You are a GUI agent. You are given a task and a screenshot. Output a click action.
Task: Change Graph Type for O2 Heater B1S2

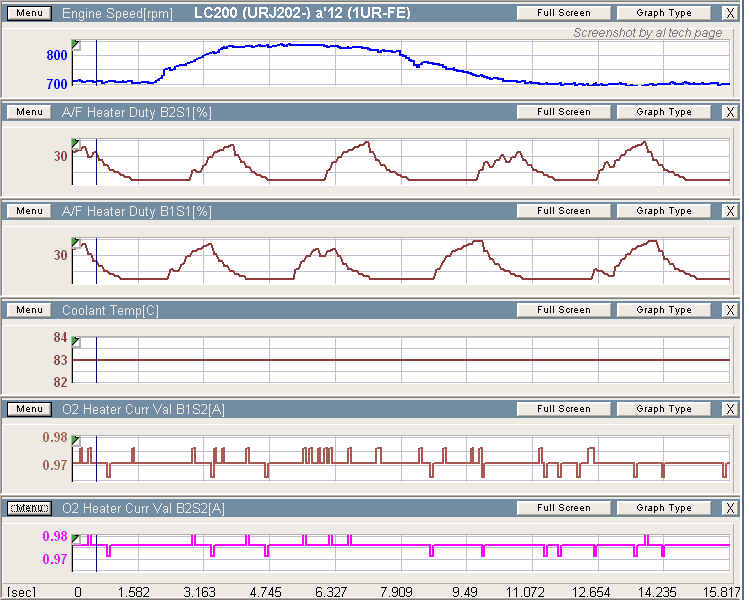[664, 409]
